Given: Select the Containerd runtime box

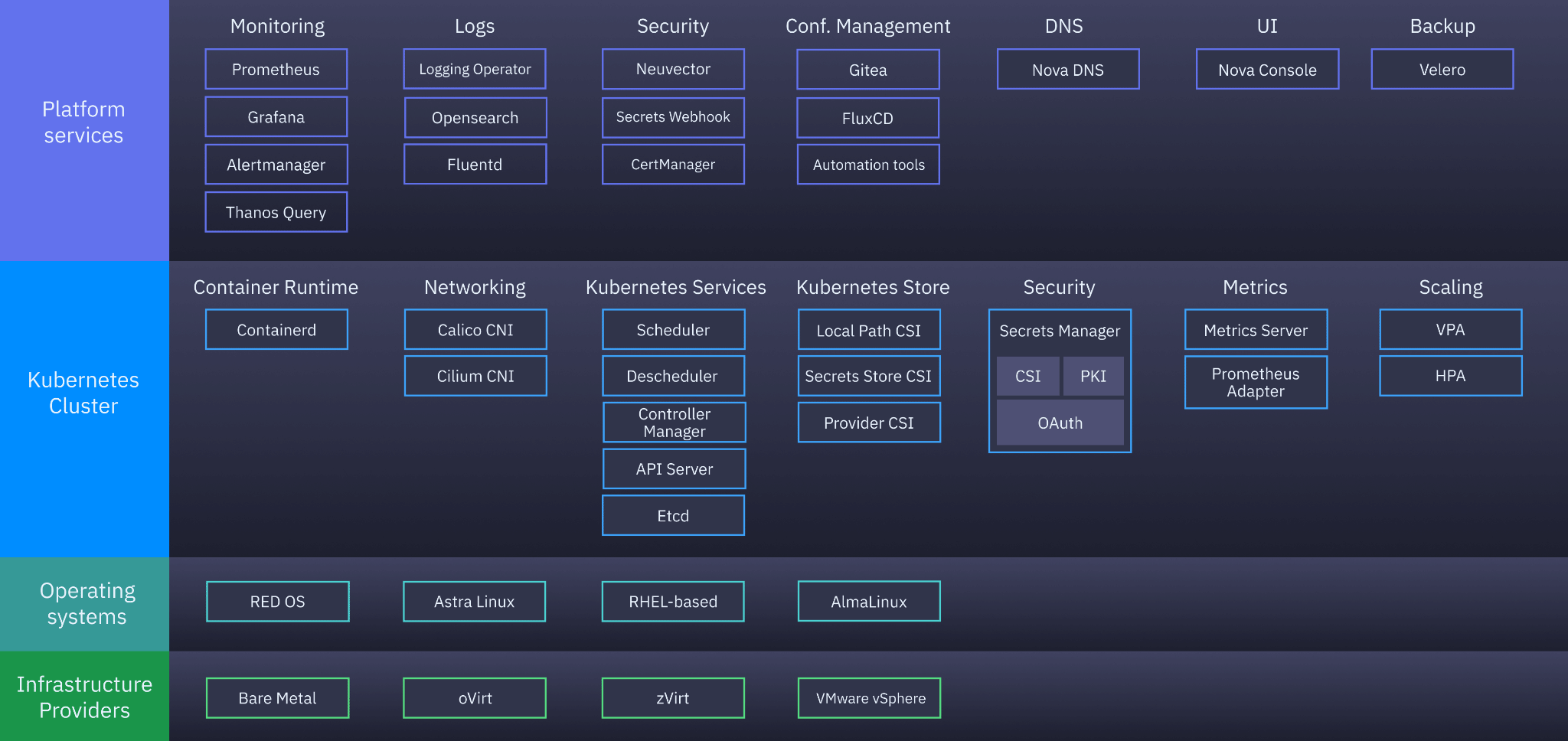Looking at the screenshot, I should pyautogui.click(x=276, y=330).
